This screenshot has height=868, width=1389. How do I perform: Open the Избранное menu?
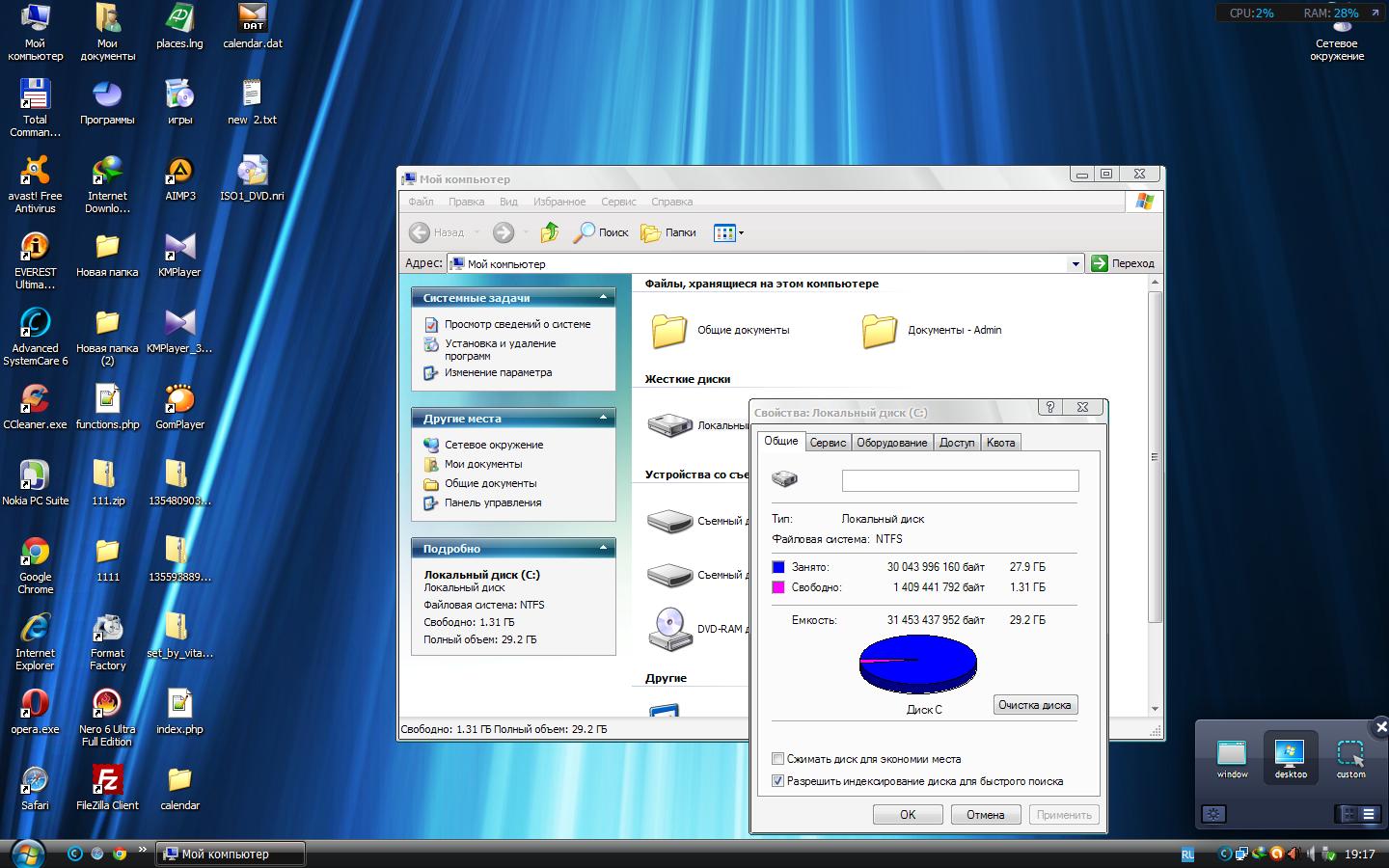tap(558, 202)
